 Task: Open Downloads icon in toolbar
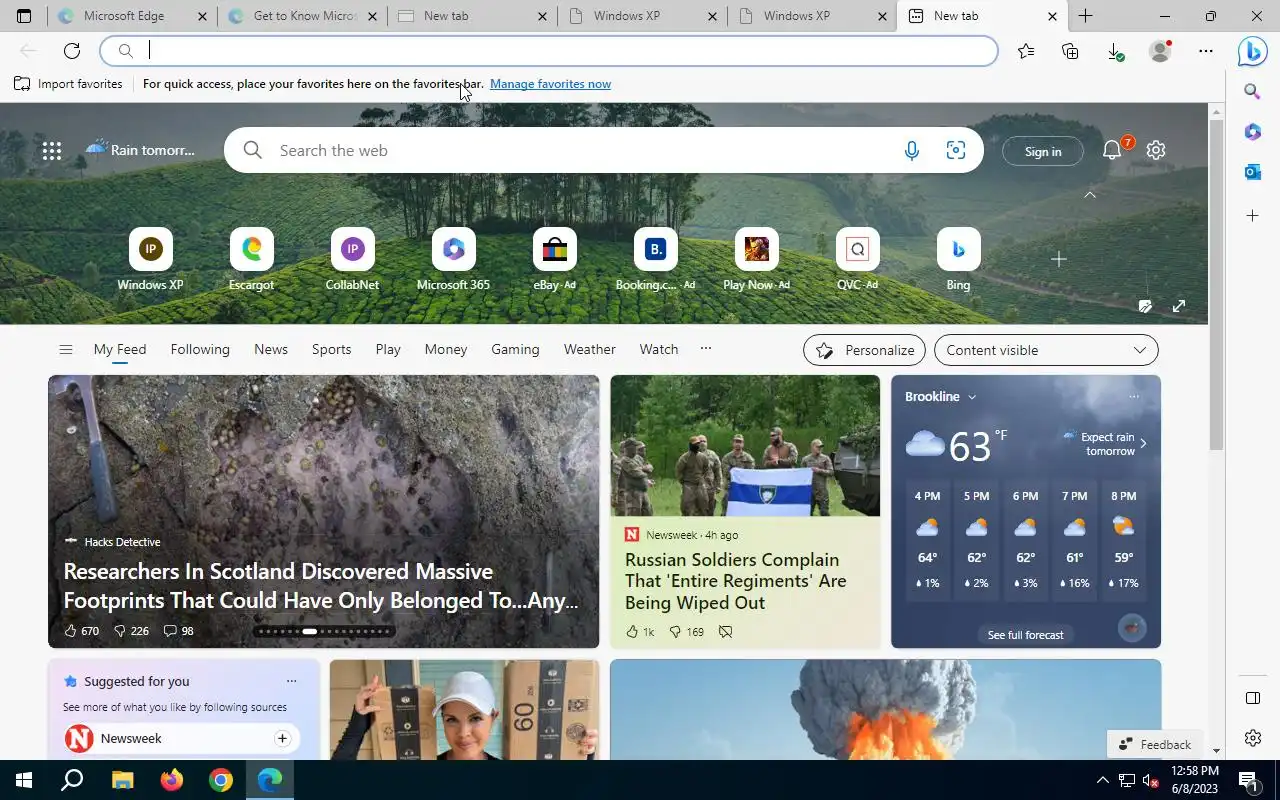(1115, 51)
